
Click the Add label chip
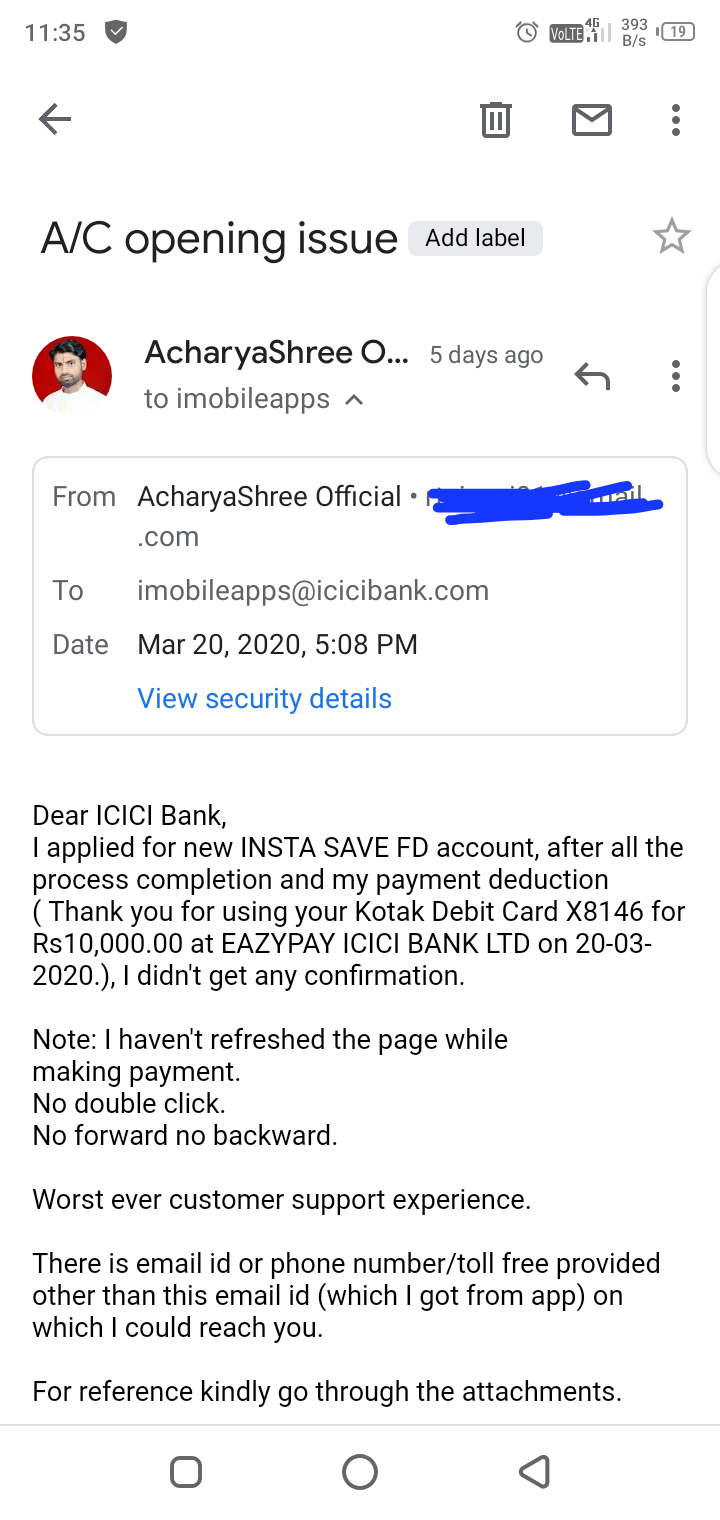pyautogui.click(x=475, y=238)
